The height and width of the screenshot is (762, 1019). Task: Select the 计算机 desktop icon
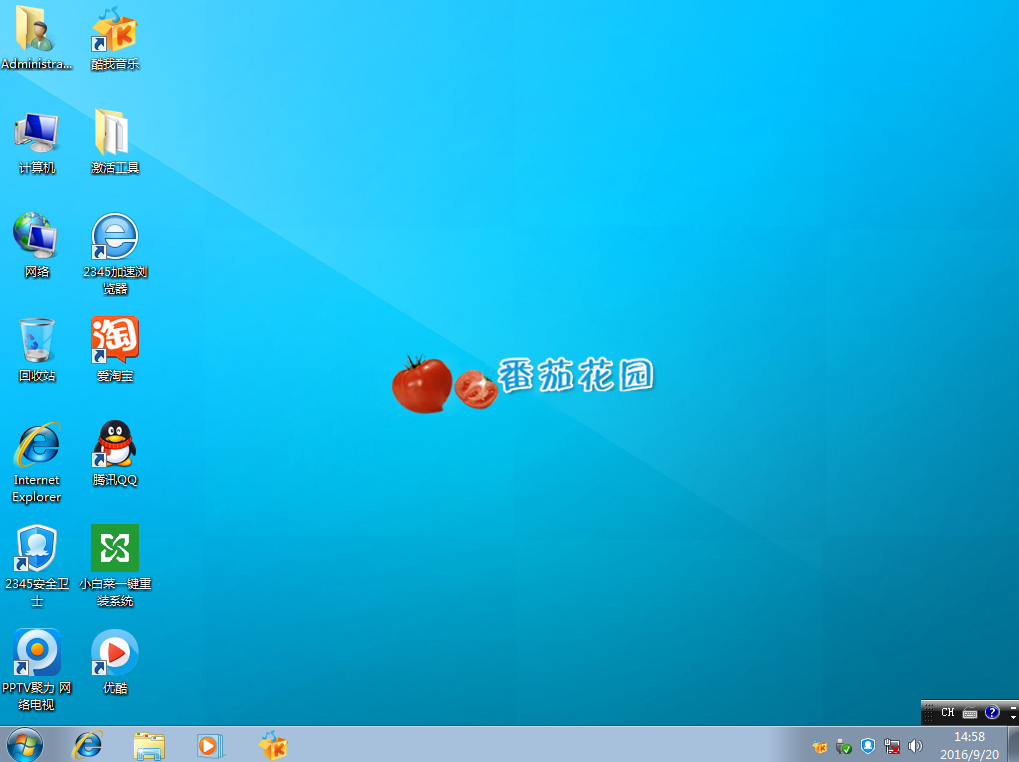click(36, 142)
